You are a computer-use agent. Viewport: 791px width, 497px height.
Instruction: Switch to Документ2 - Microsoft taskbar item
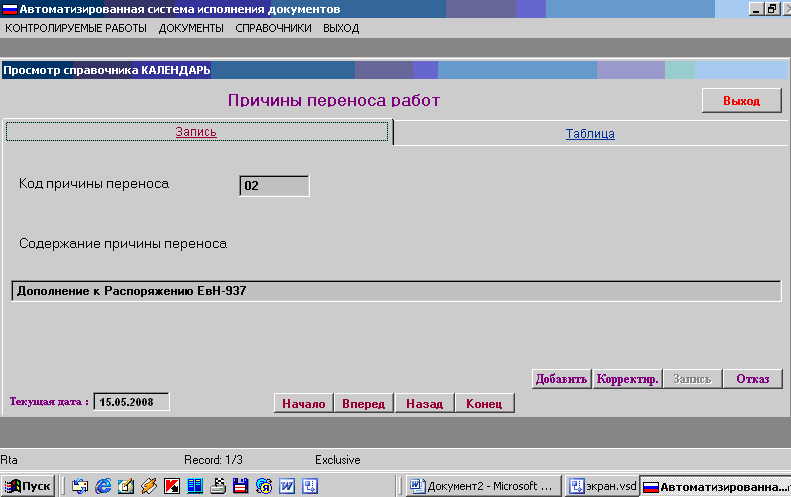tap(484, 486)
